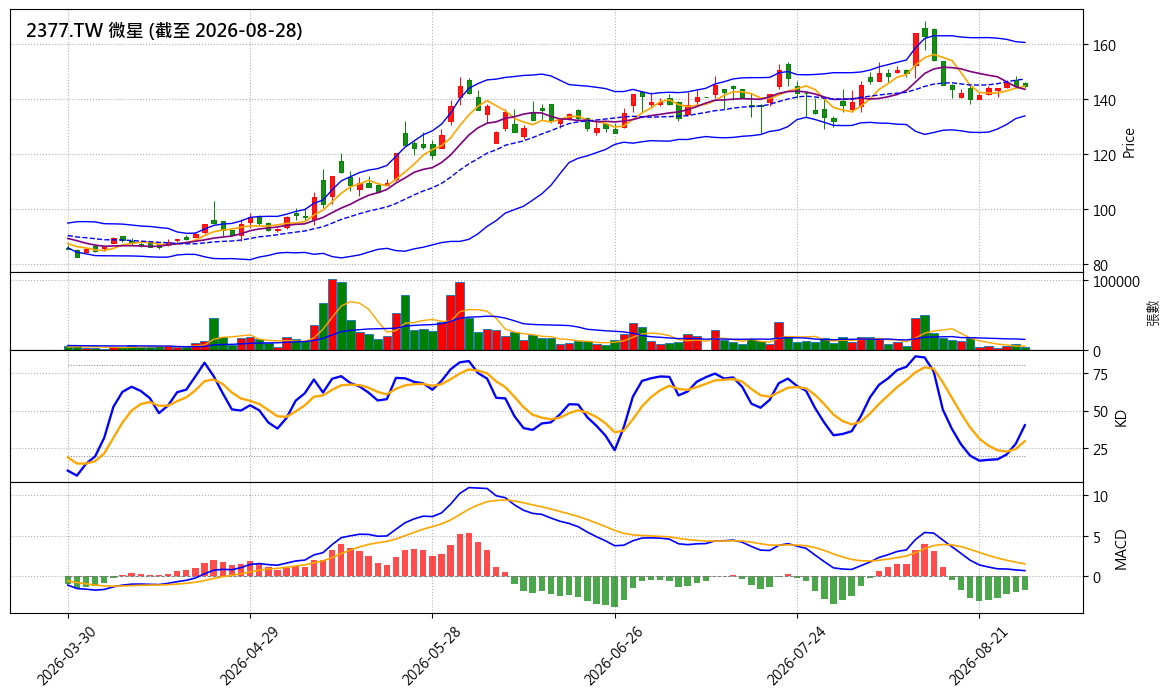Click the price axis value 80
The image size is (1171, 698).
(x=1100, y=266)
